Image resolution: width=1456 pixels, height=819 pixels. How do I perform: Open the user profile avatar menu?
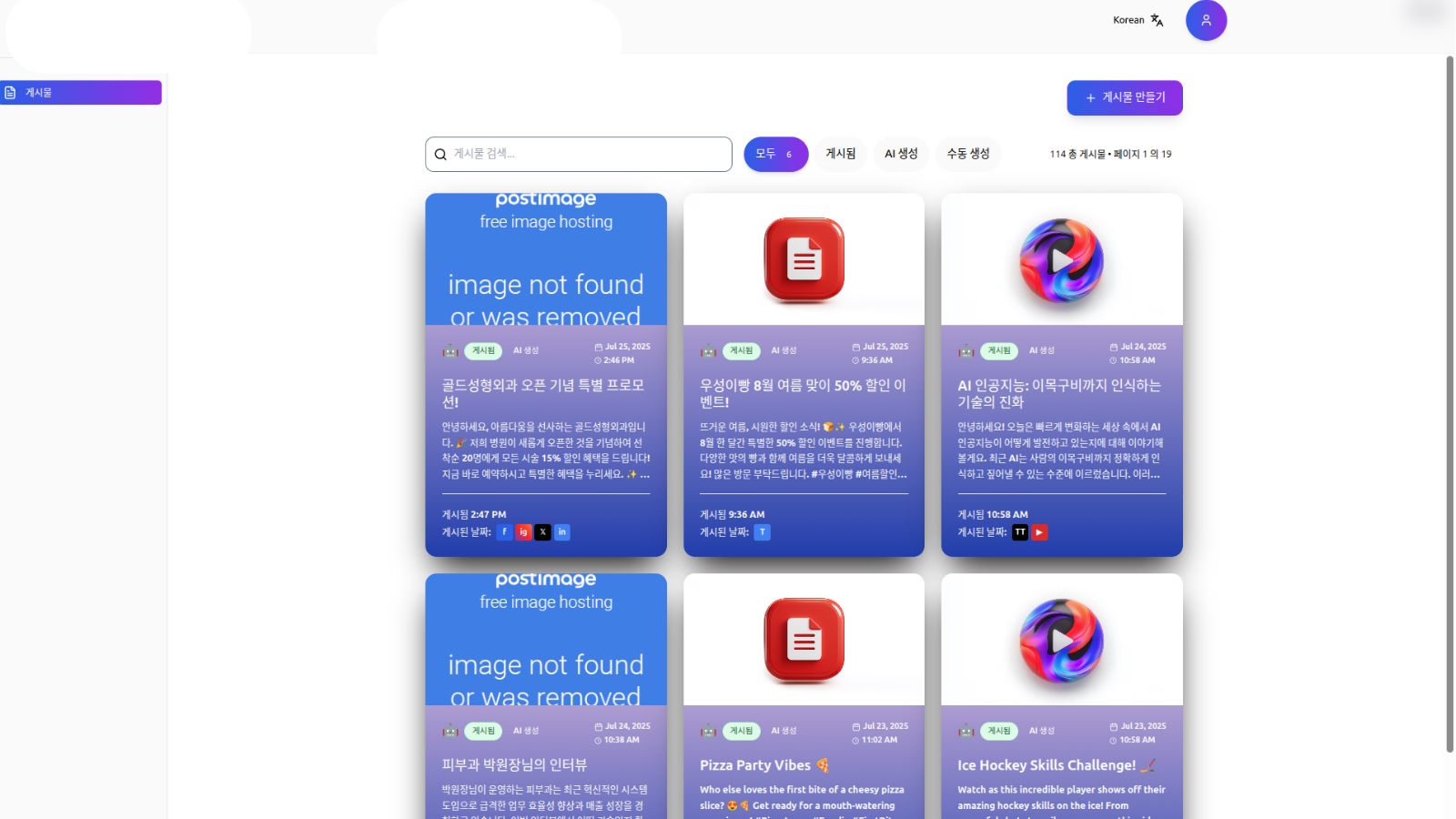pos(1206,20)
